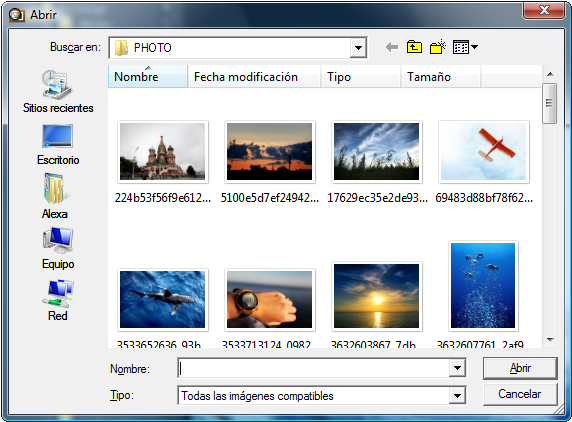
Task: Select the red airplane thumbnail 69483d88bf78f62
Action: coord(483,152)
